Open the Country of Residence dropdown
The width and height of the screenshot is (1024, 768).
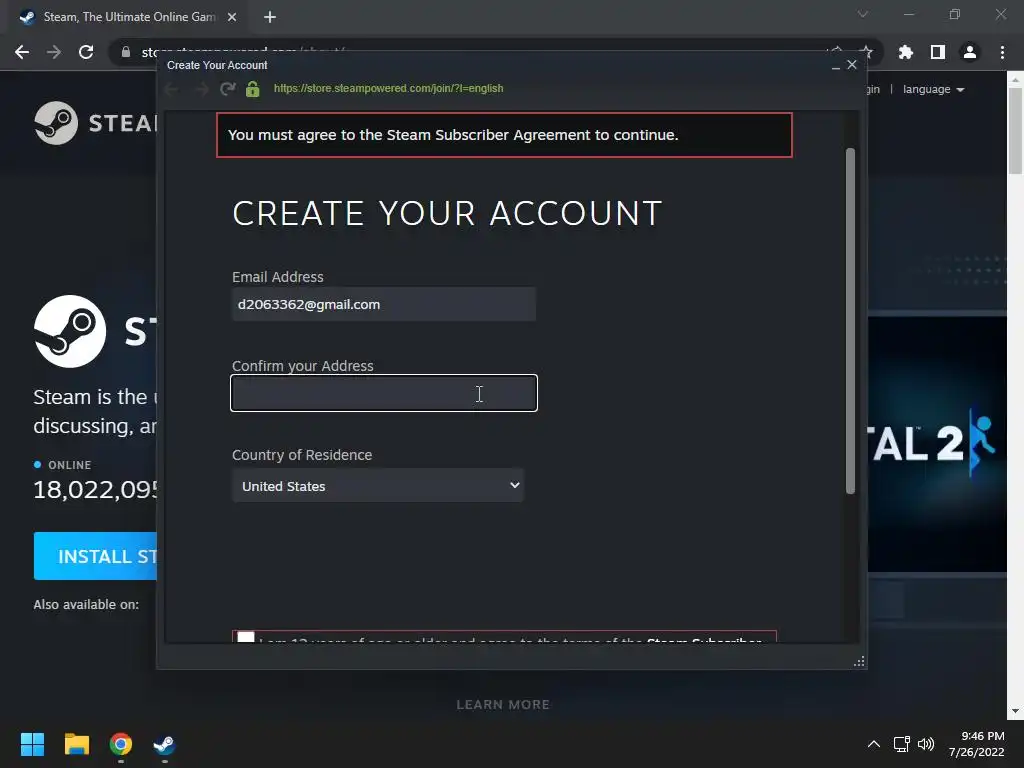pyautogui.click(x=378, y=485)
